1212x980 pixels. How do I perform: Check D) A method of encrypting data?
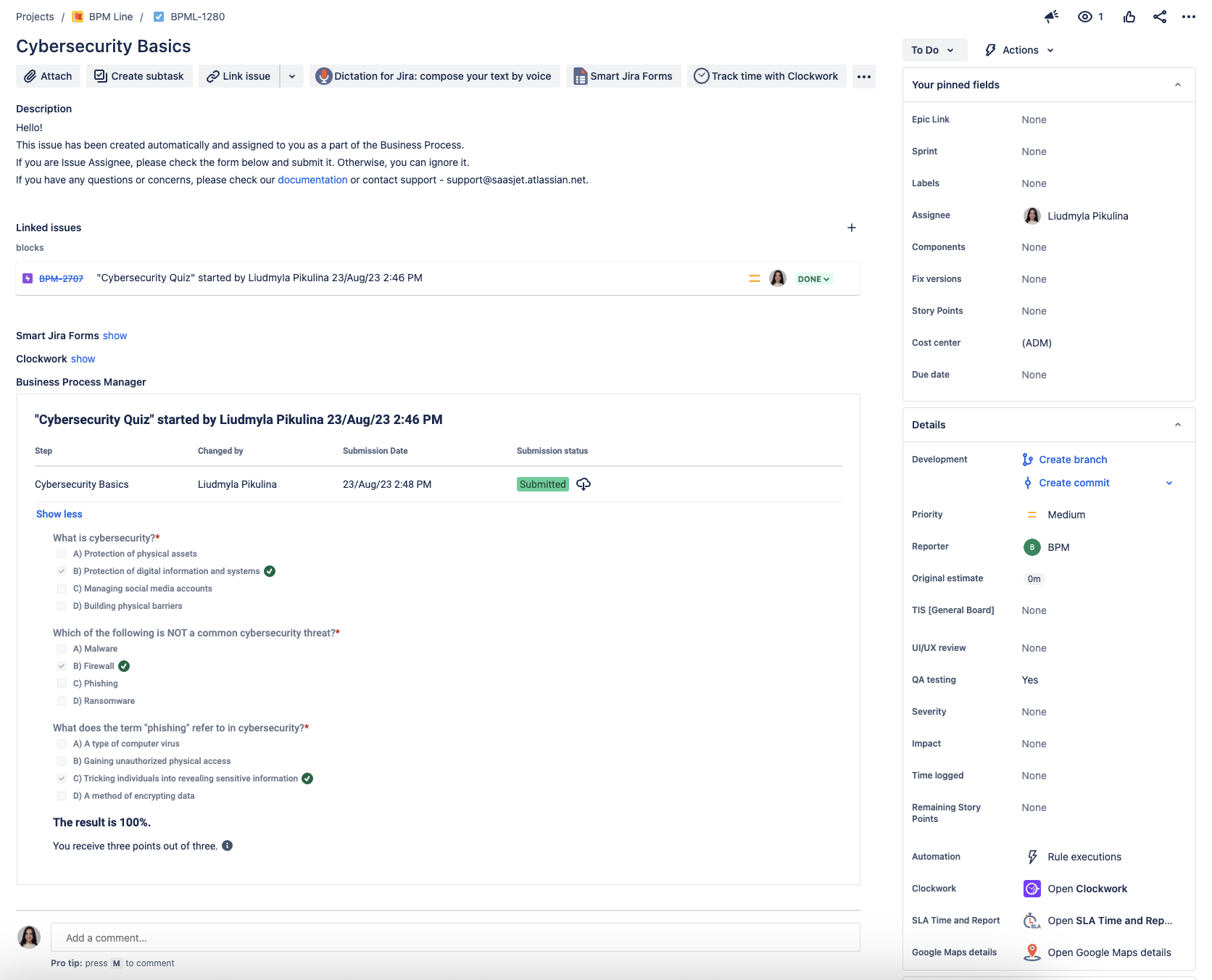click(62, 796)
